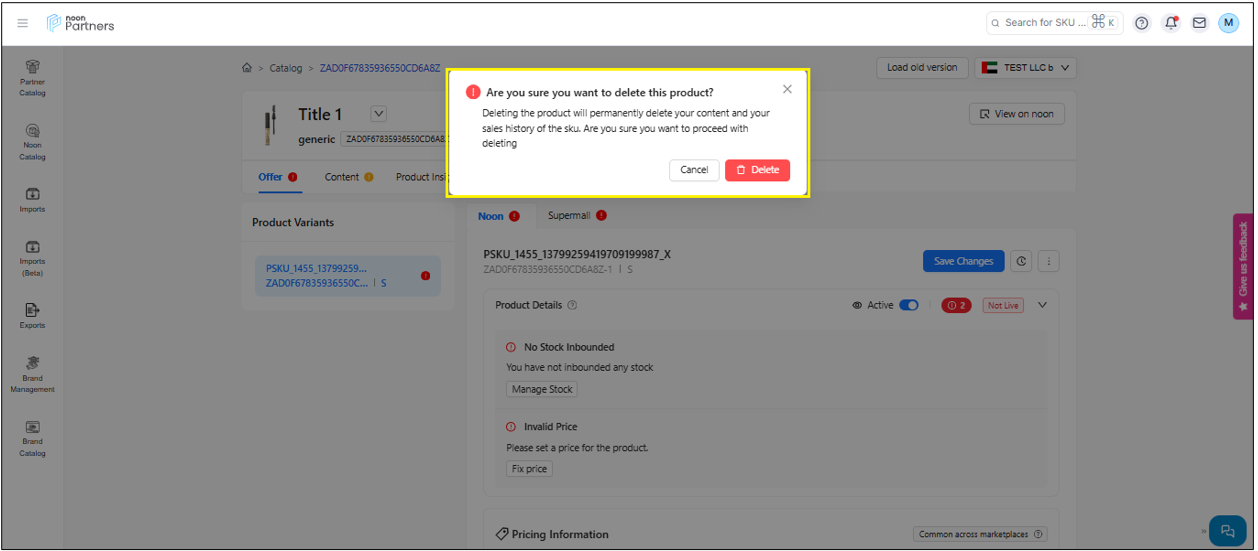
Task: Go to Noon Catalog sidebar icon
Action: pos(32,140)
